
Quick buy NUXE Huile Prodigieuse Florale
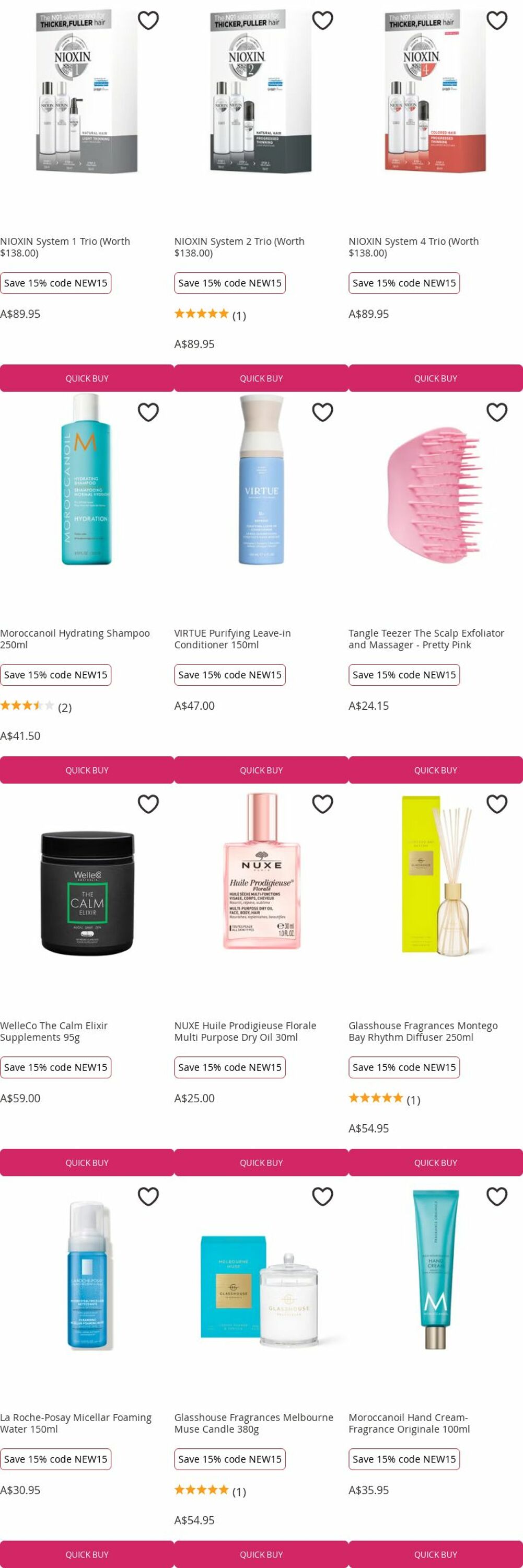coord(261,1162)
